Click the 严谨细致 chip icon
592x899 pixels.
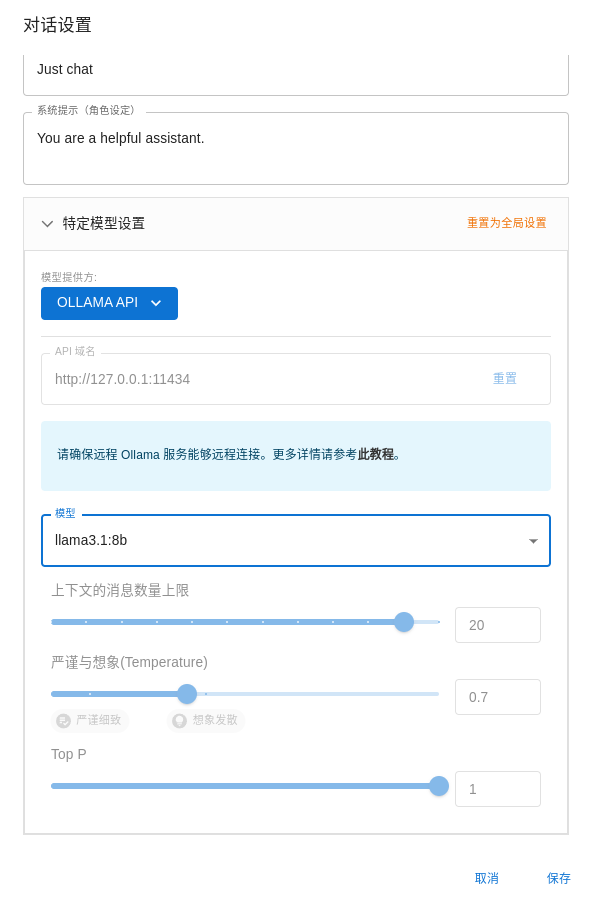(x=64, y=721)
